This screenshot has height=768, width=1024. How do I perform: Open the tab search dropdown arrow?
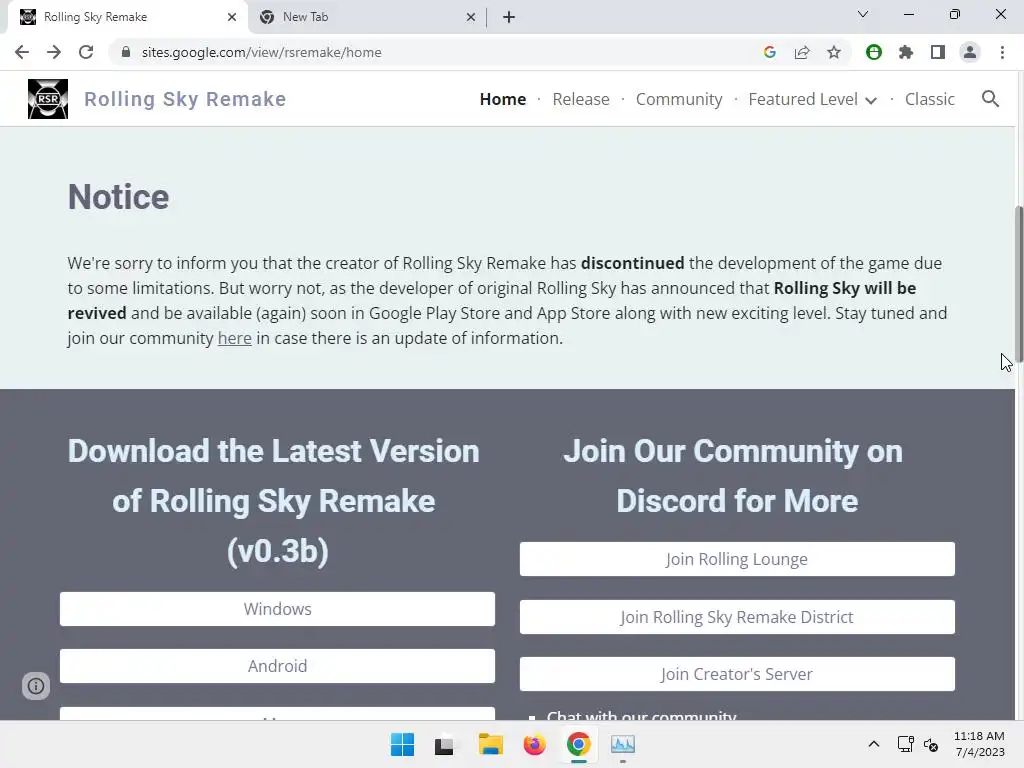click(x=863, y=14)
